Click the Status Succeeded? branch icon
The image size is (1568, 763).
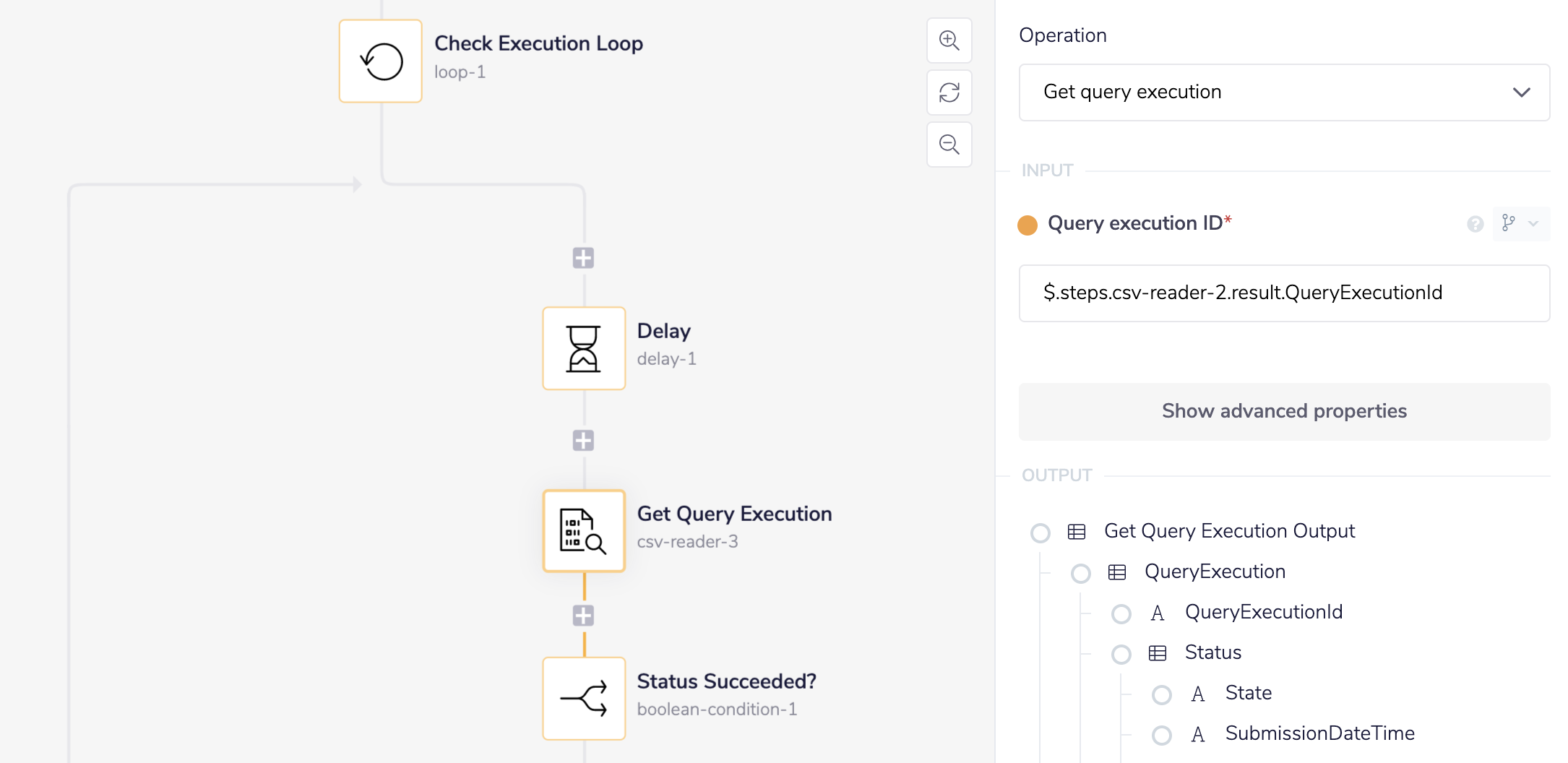[x=583, y=698]
